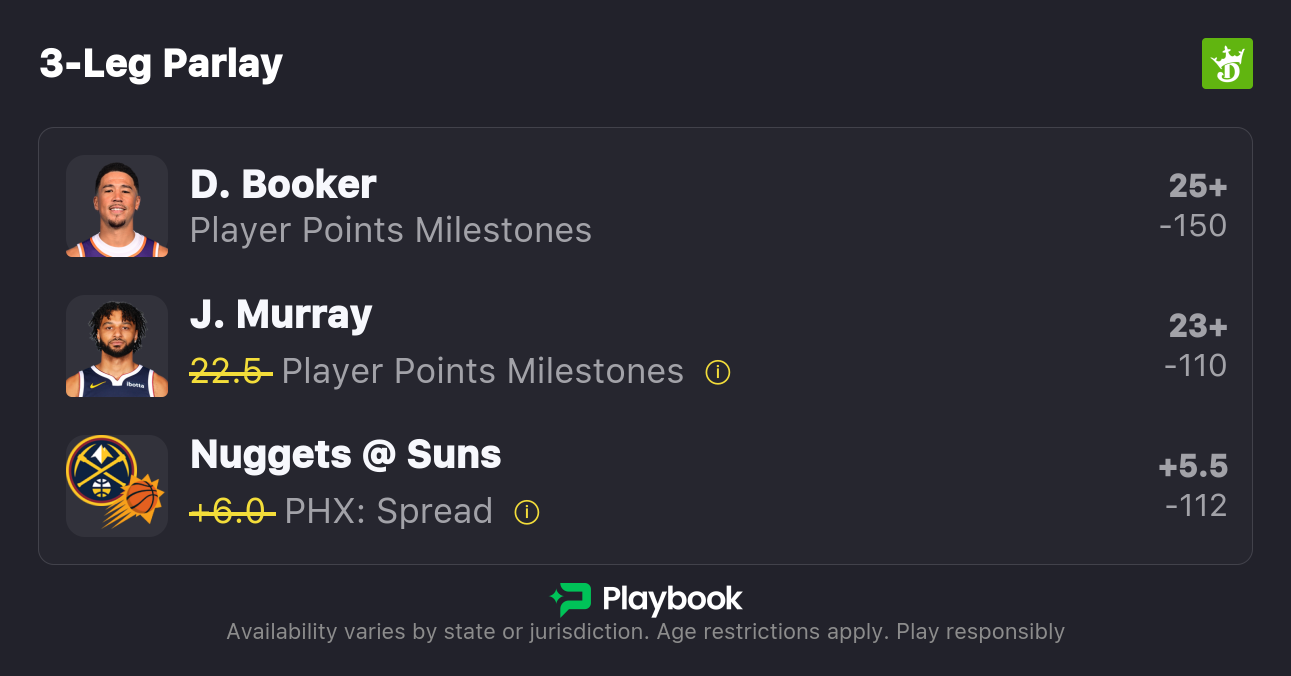Screen dimensions: 1291x676
Task: Click the Playbook brand name text
Action: coord(672,599)
